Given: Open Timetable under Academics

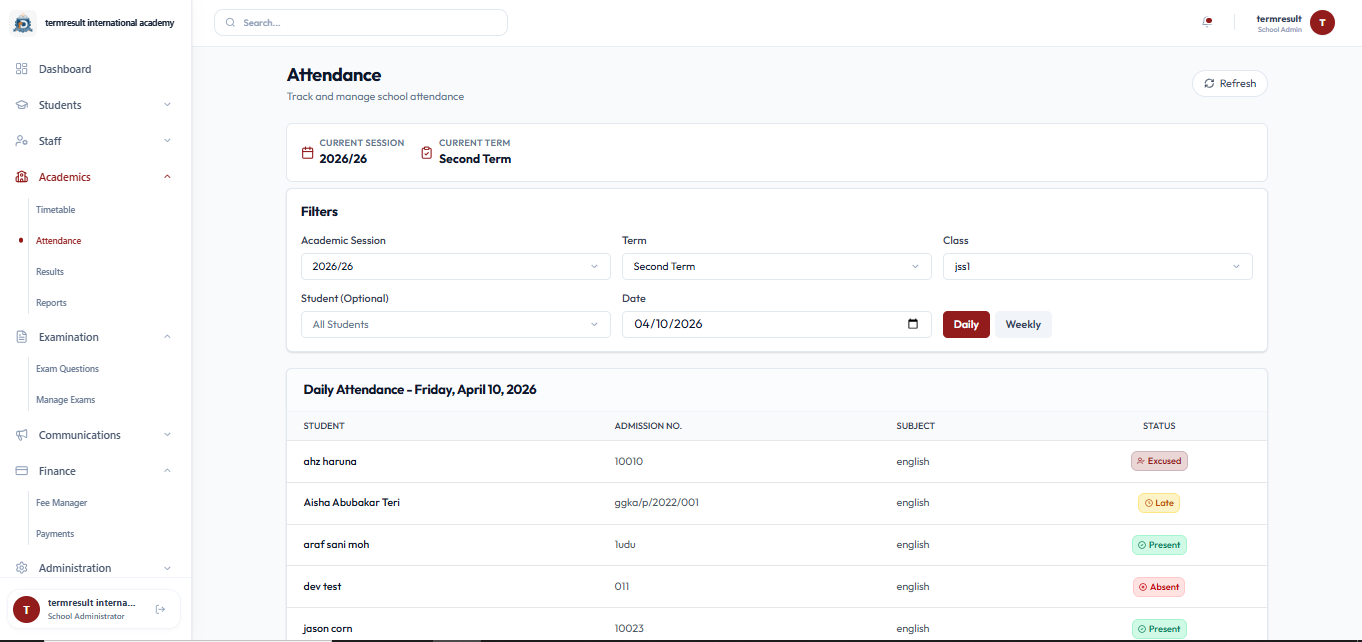Looking at the screenshot, I should [56, 210].
